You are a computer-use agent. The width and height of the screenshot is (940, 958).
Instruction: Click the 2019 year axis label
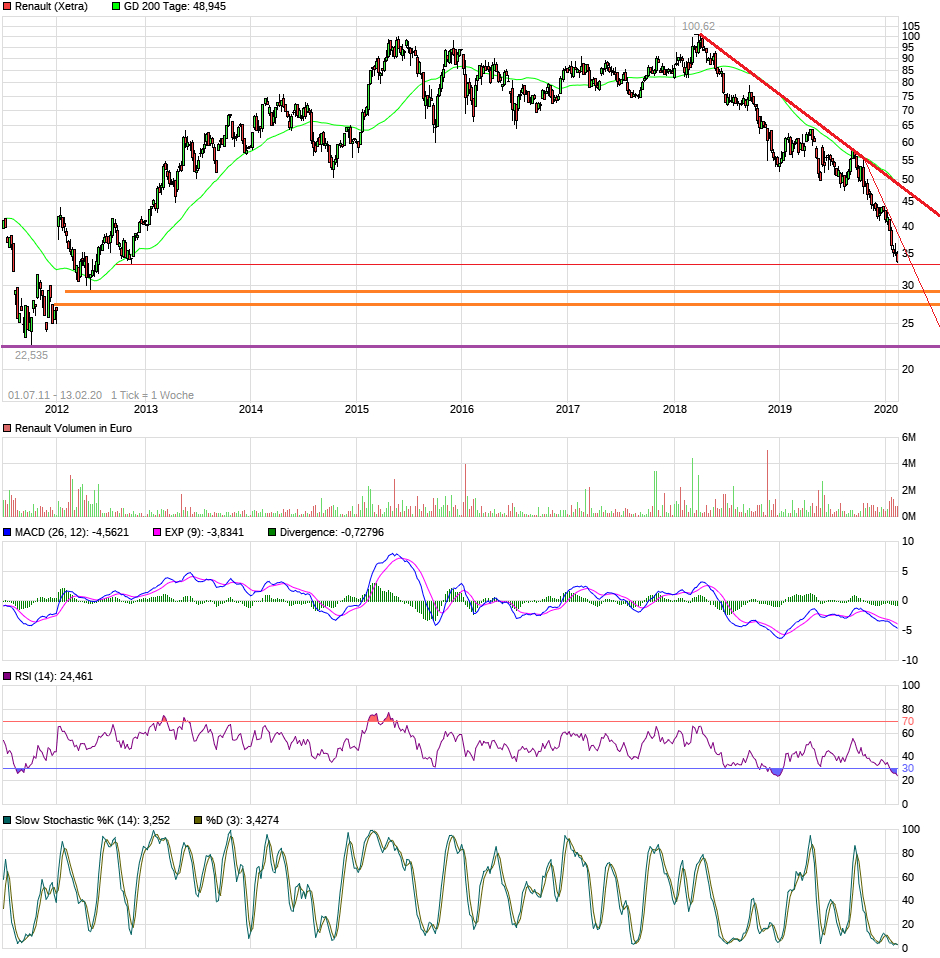pyautogui.click(x=780, y=409)
